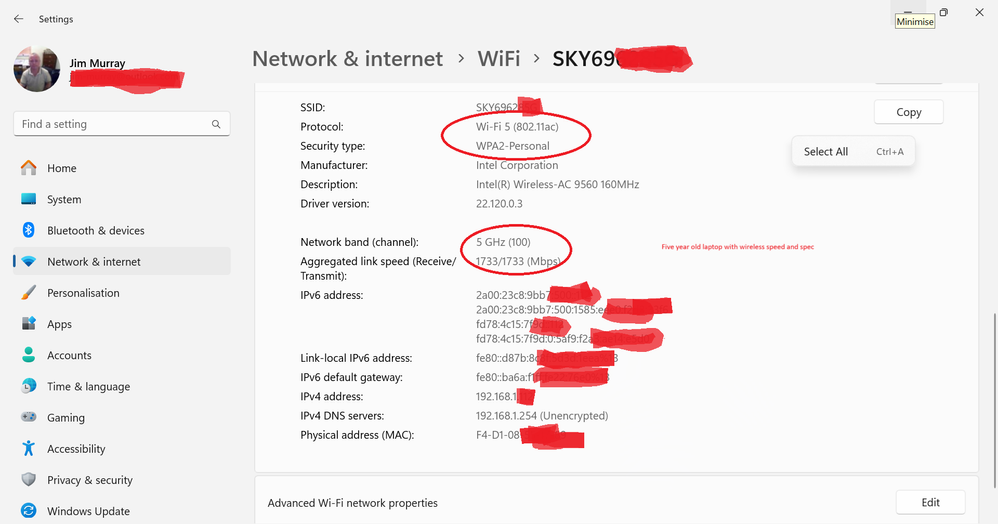This screenshot has height=524, width=998.
Task: Go to WiFi breadcrumb link
Action: 498,58
